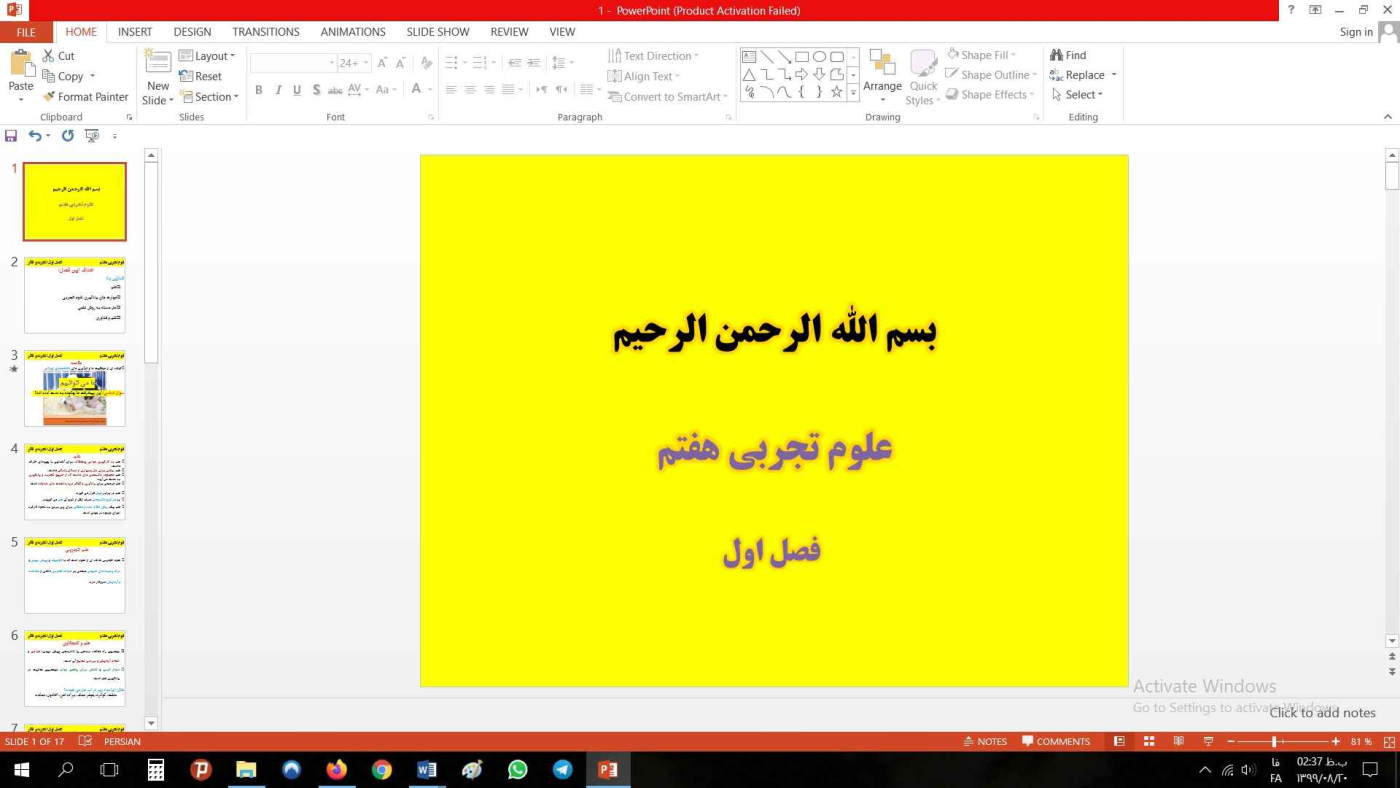Select slide 4 thumbnail in panel

point(75,482)
